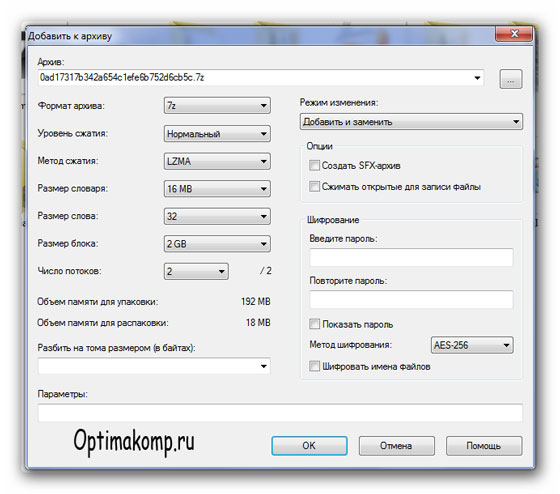Screen dimensions: 560x494
Task: Click the '/ 2' threads count text
Action: click(x=266, y=271)
